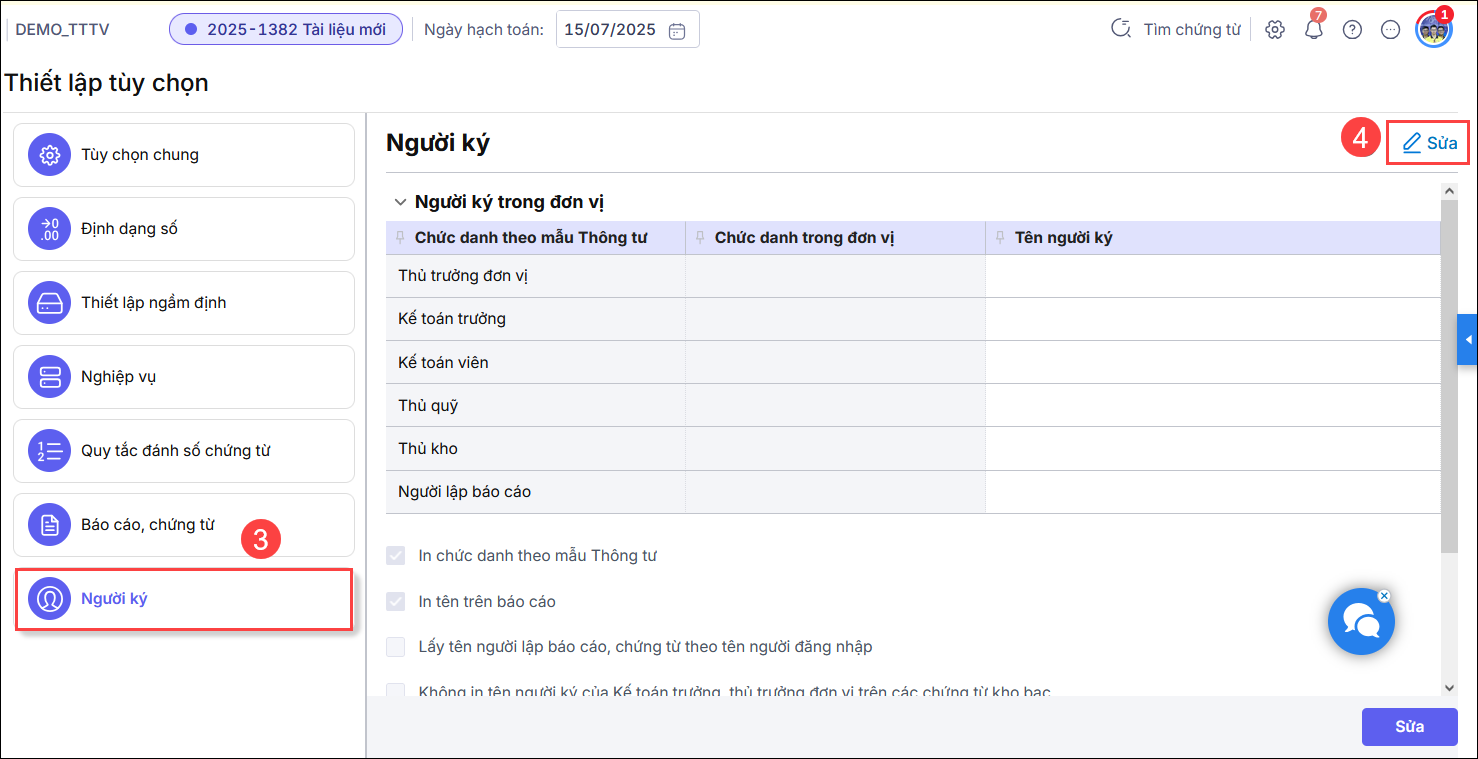
Task: Click the help question mark icon
Action: click(1352, 30)
